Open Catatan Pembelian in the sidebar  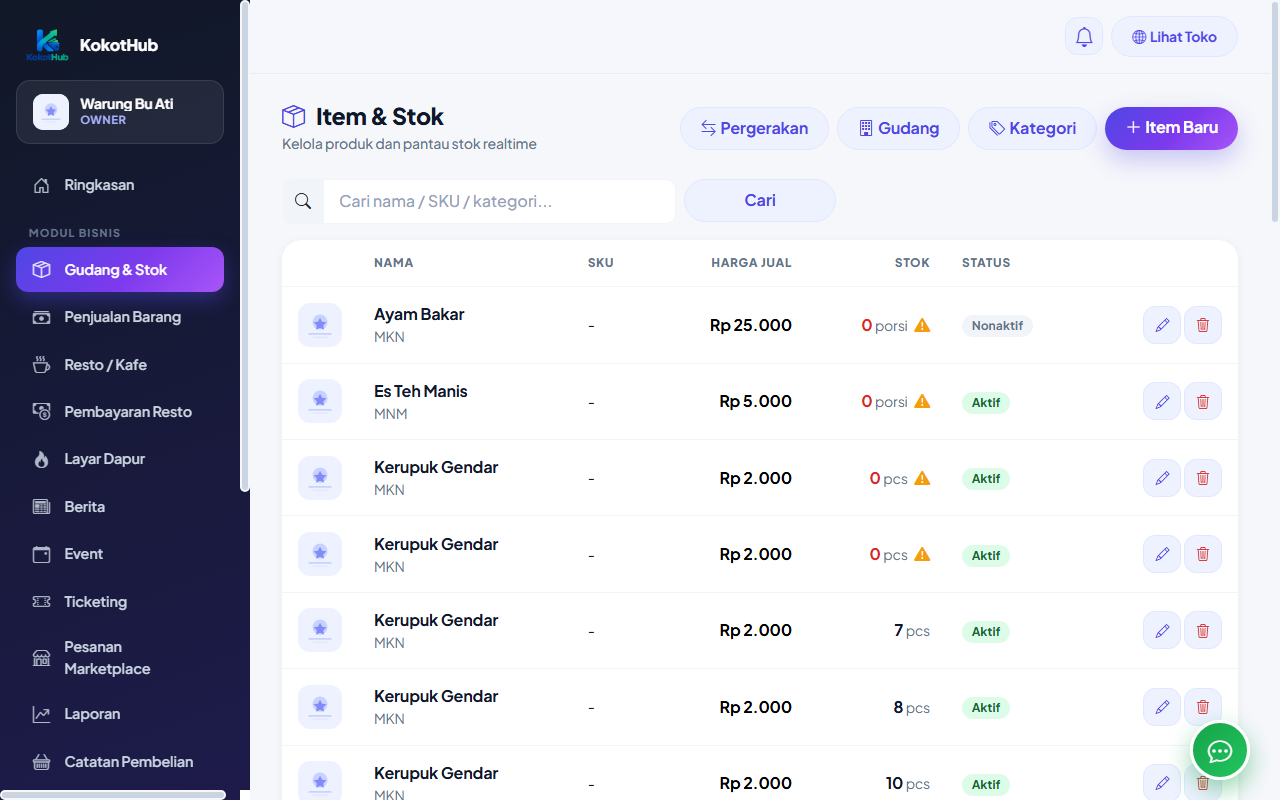(120, 762)
